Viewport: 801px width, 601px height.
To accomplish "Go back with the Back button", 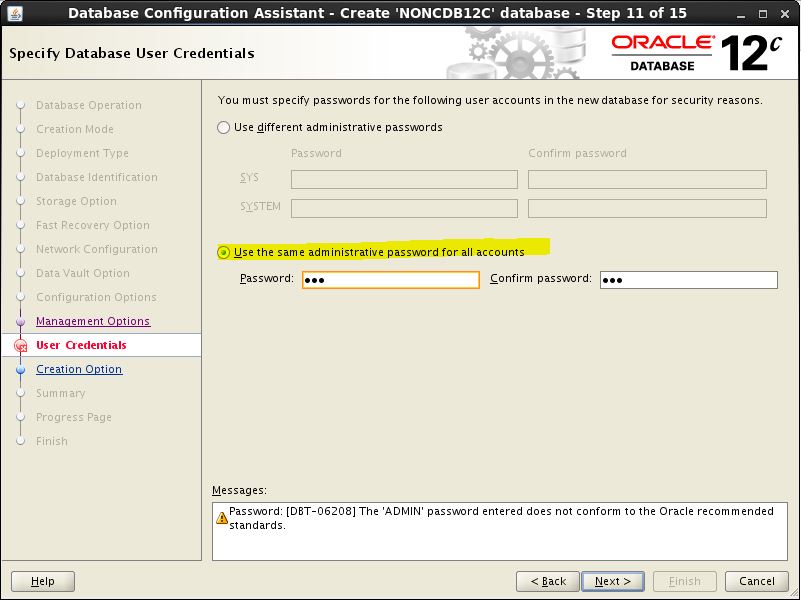I will (x=548, y=581).
